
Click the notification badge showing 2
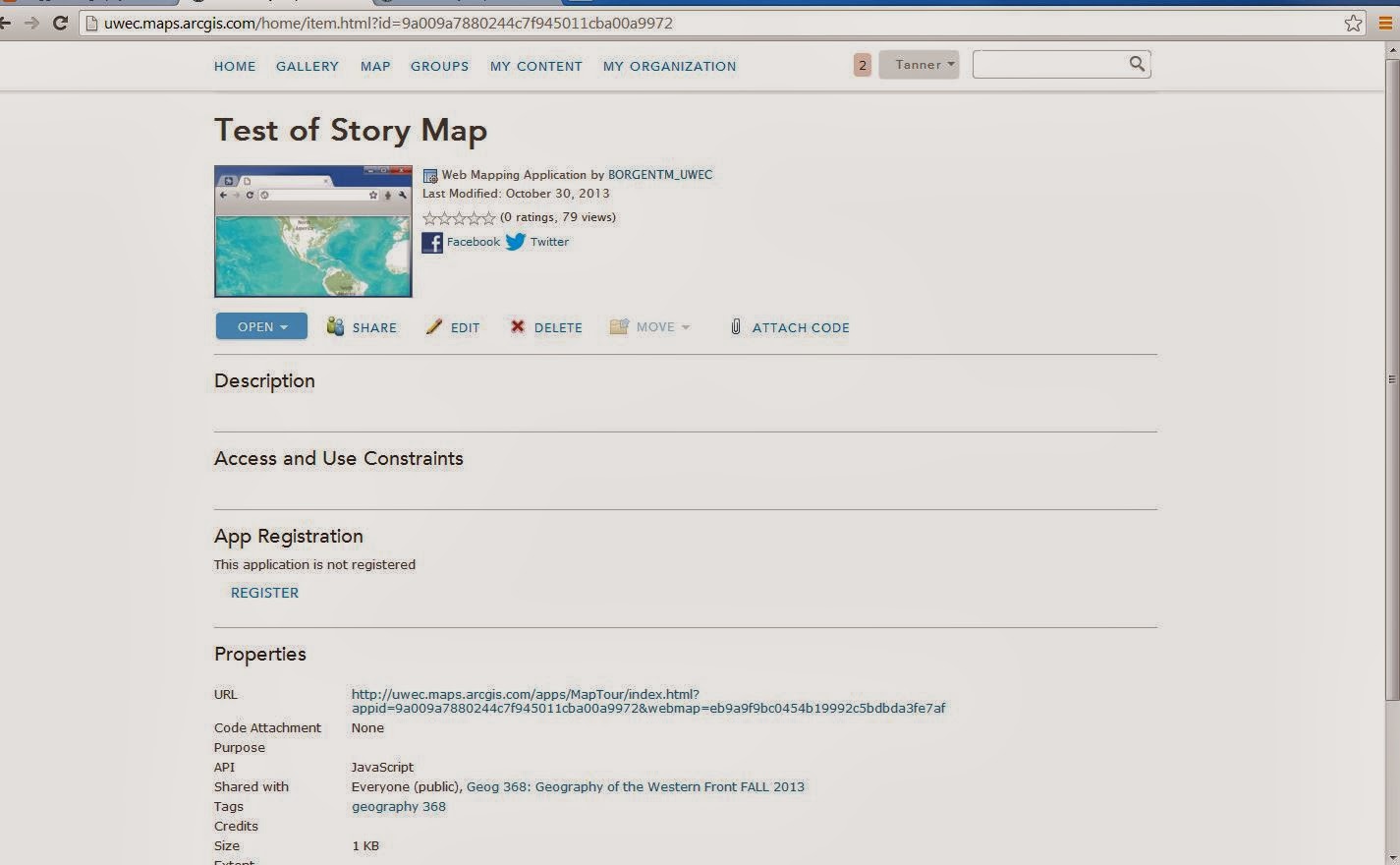coord(863,65)
